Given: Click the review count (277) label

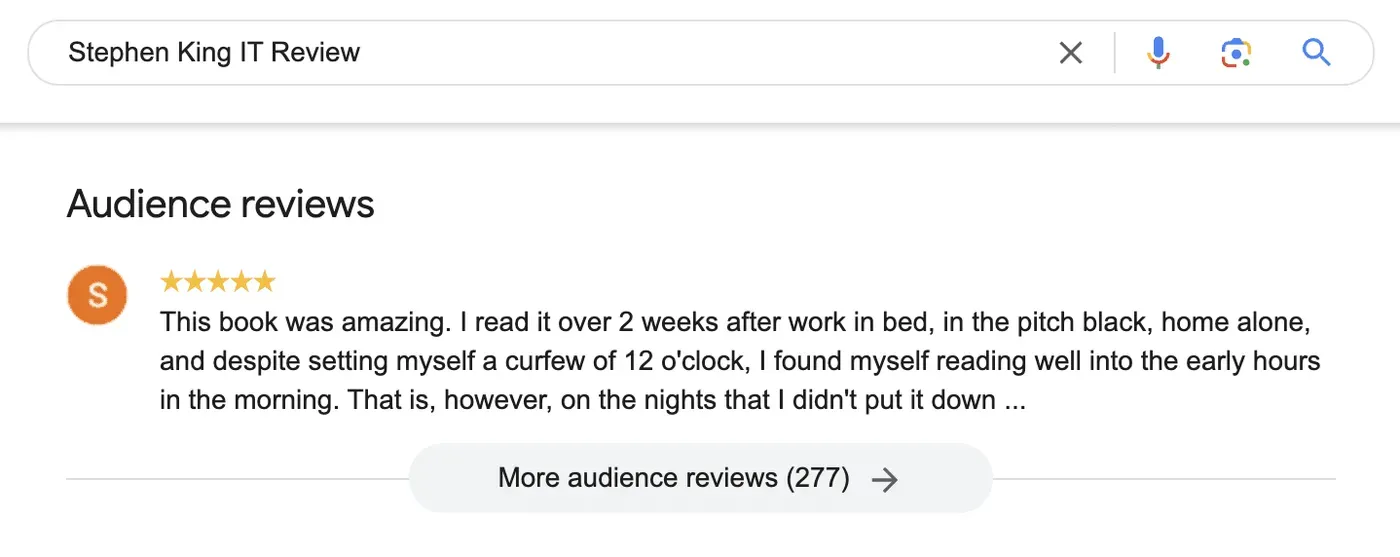Looking at the screenshot, I should click(817, 478).
